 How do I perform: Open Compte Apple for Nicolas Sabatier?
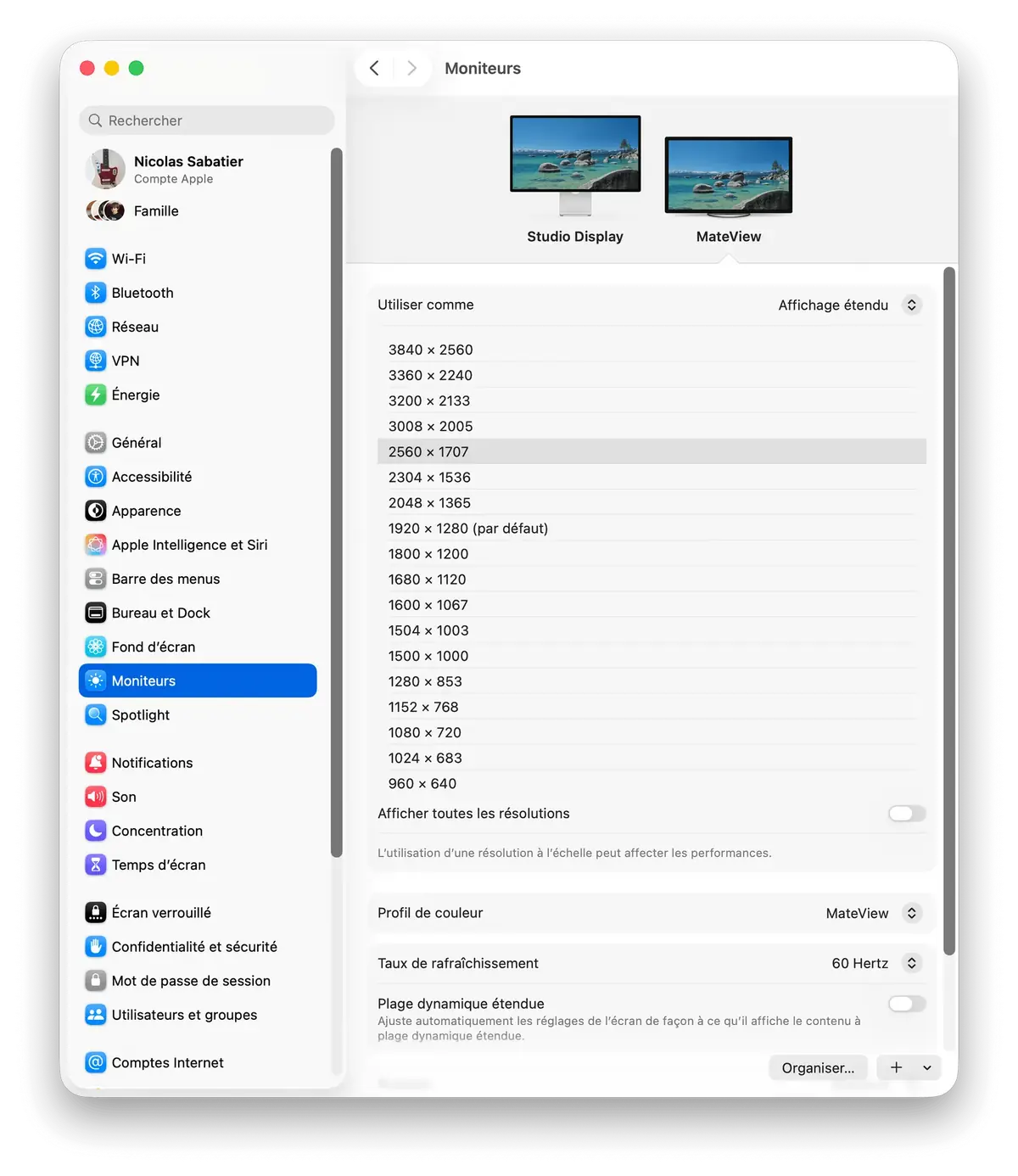pyautogui.click(x=198, y=169)
